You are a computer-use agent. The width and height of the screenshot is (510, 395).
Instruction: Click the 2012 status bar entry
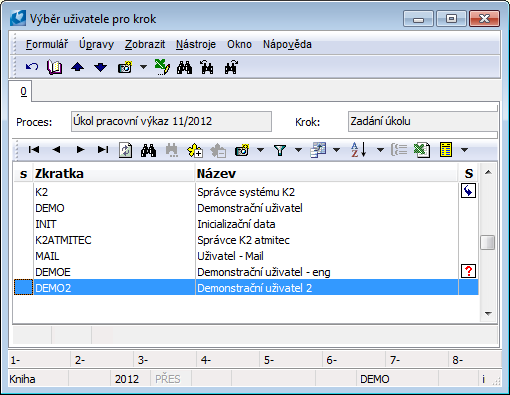[x=127, y=379]
